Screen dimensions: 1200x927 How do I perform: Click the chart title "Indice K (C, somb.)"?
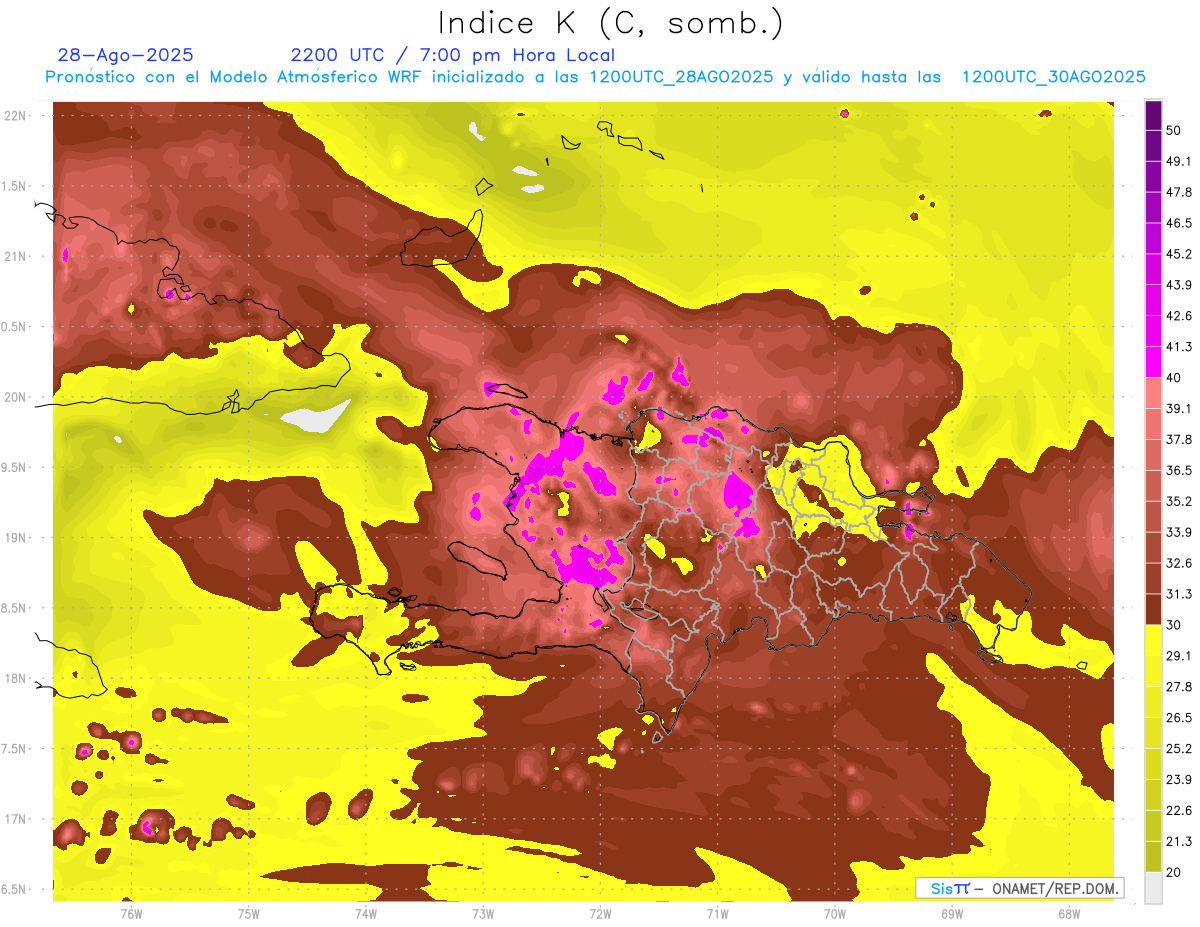(611, 23)
